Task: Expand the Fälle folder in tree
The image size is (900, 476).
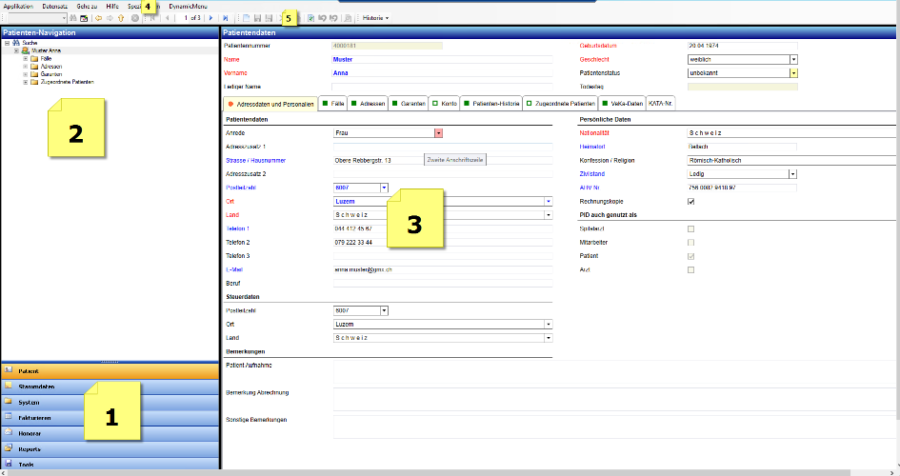Action: point(24,58)
